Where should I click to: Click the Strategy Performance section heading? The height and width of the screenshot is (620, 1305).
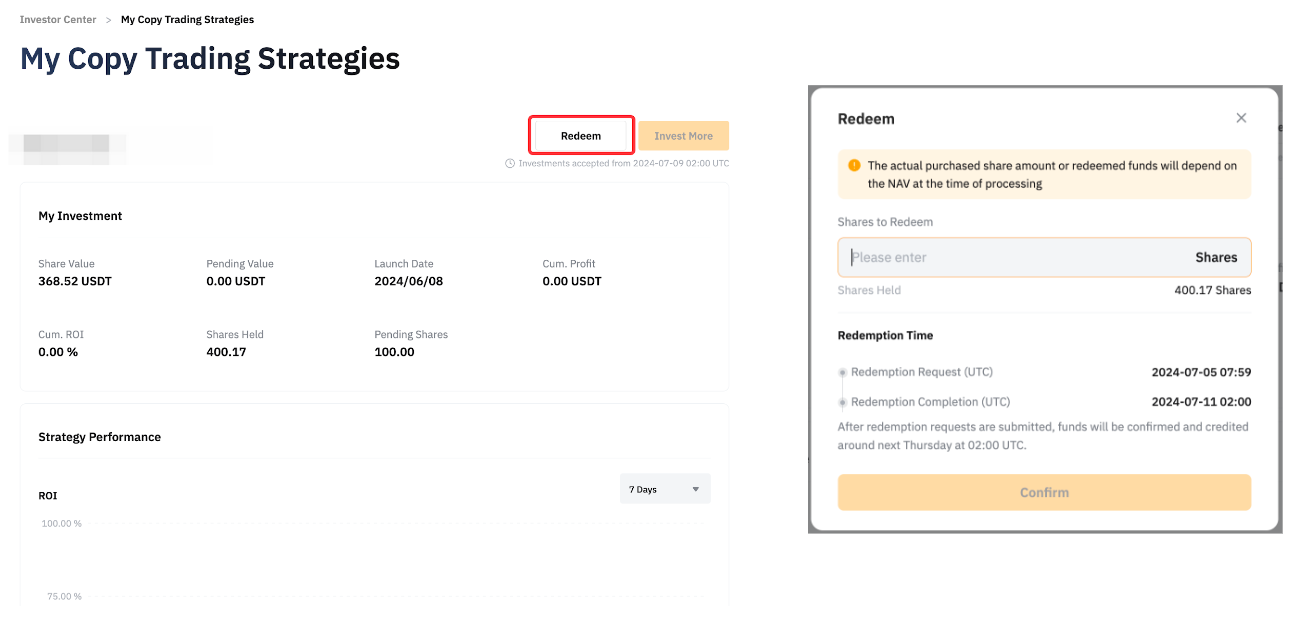tap(99, 437)
